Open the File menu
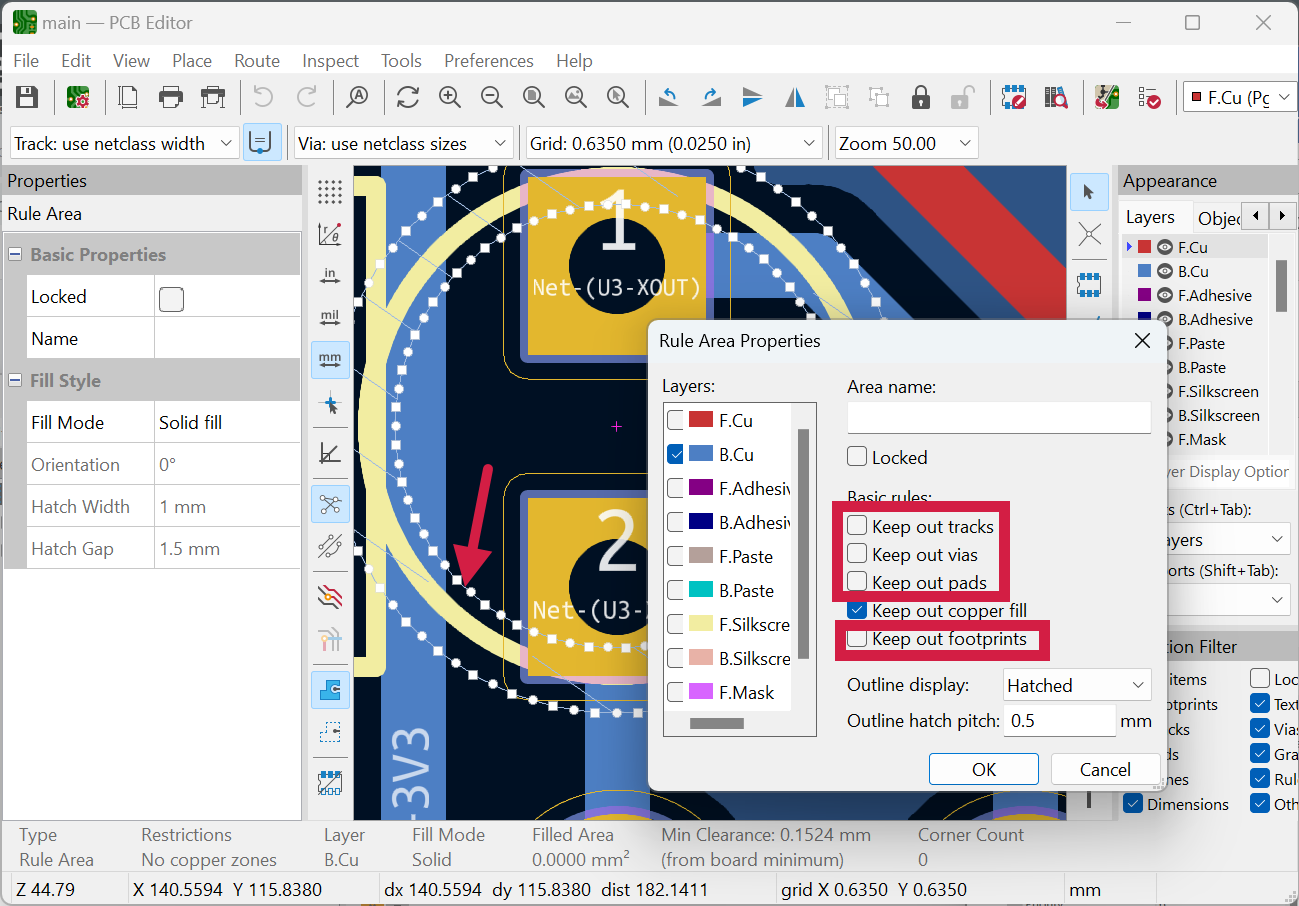Image resolution: width=1299 pixels, height=906 pixels. point(26,61)
